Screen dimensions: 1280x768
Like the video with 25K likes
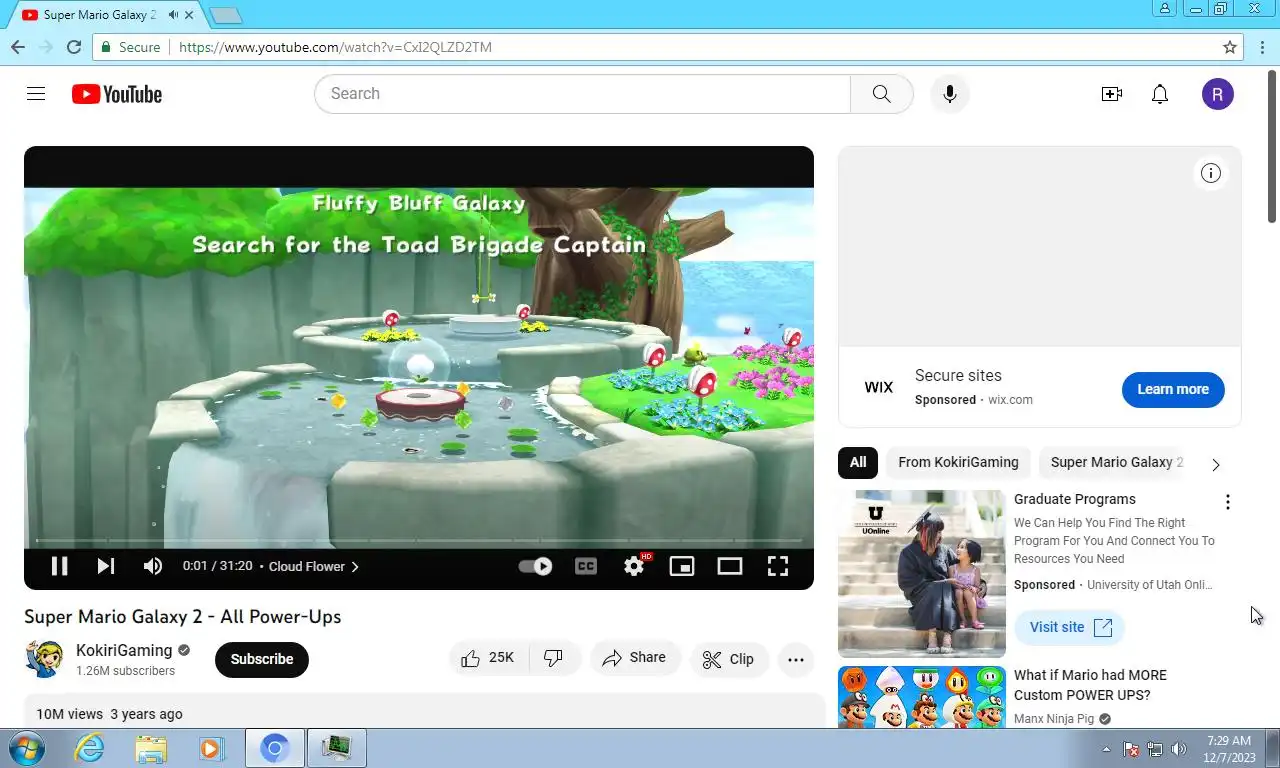(489, 658)
